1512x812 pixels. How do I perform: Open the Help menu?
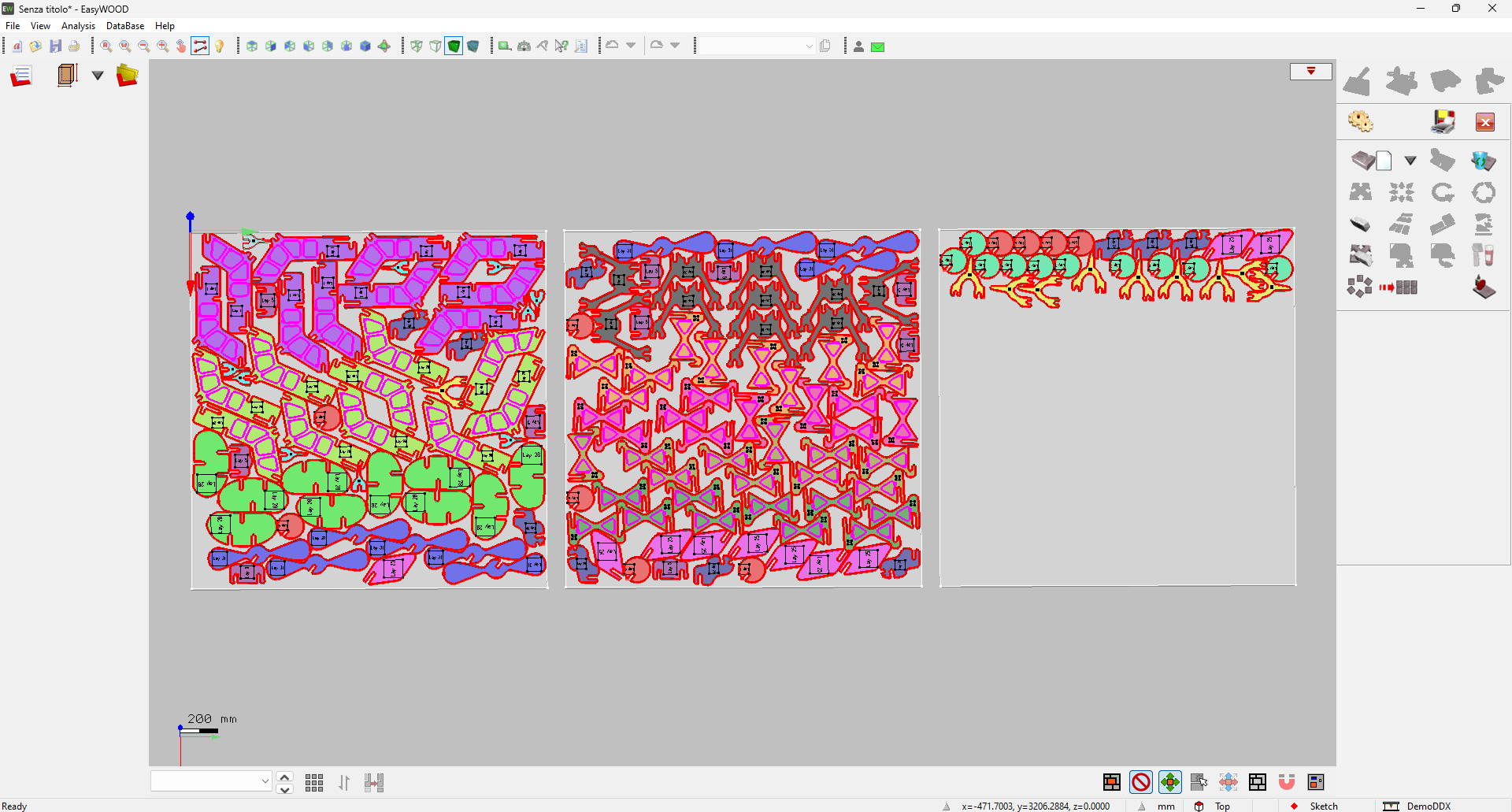coord(165,26)
